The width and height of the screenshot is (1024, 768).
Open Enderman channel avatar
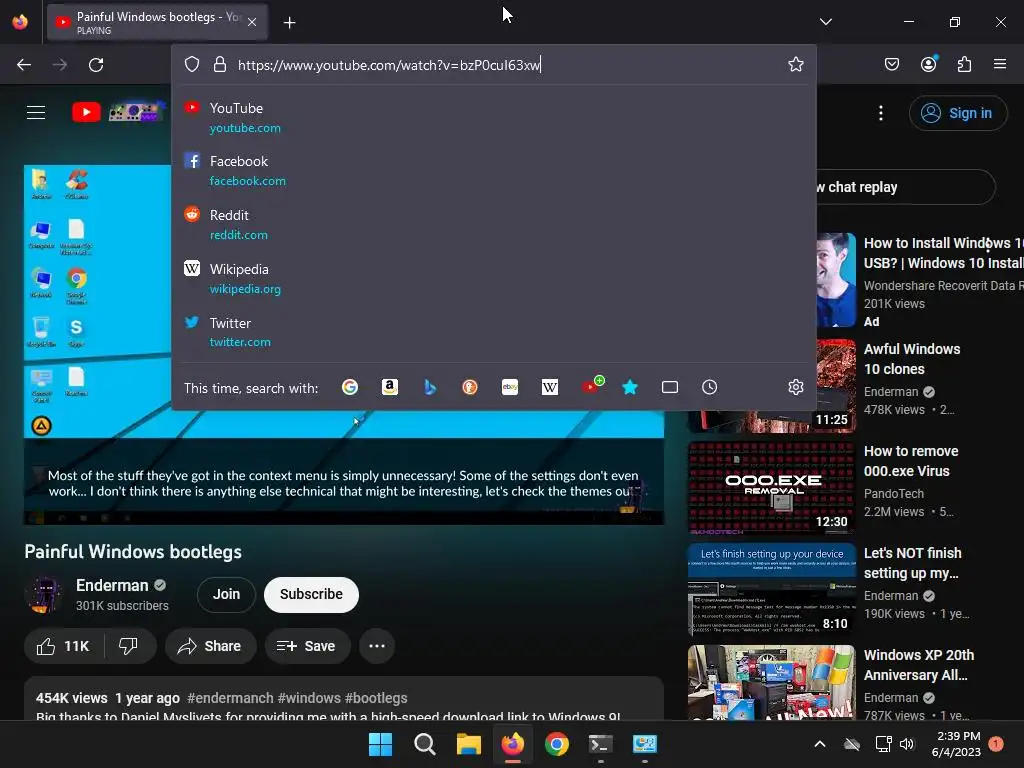click(43, 594)
